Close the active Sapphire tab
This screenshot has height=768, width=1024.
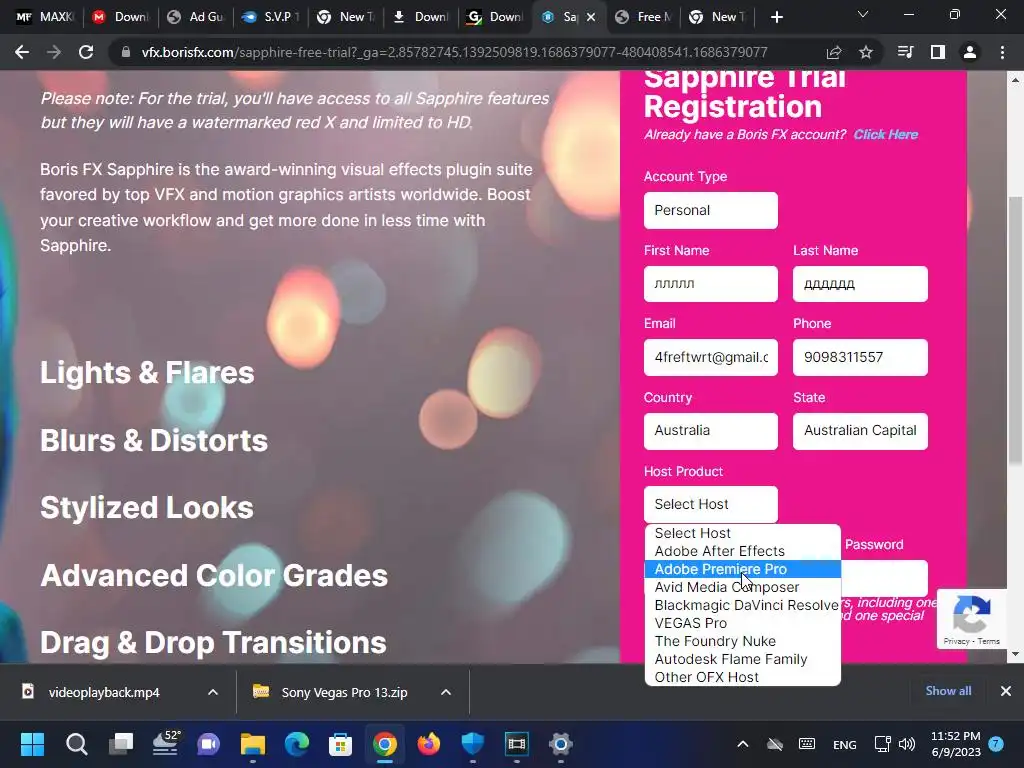coord(591,17)
